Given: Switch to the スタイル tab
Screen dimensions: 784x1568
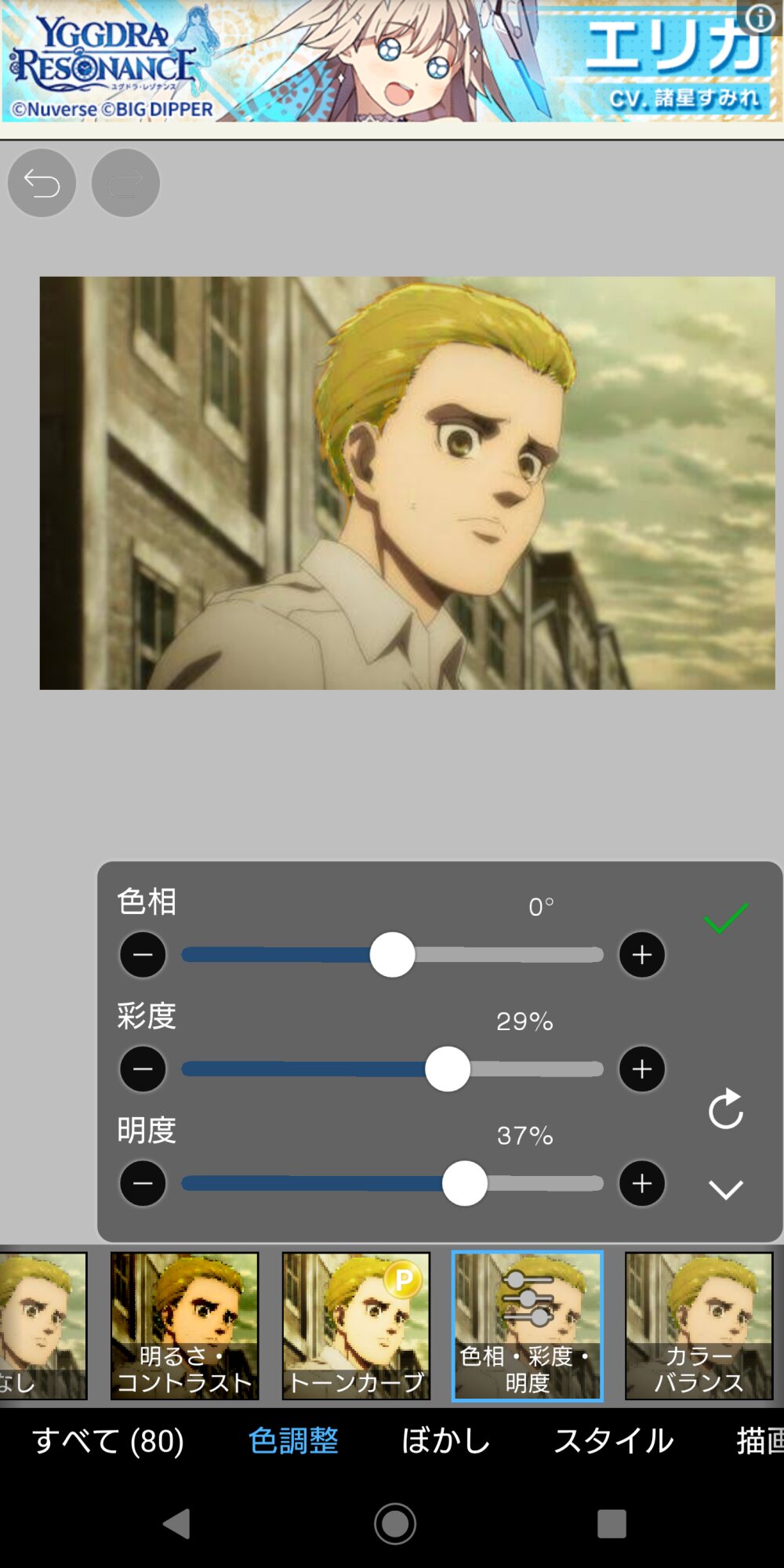Looking at the screenshot, I should pos(614,1440).
